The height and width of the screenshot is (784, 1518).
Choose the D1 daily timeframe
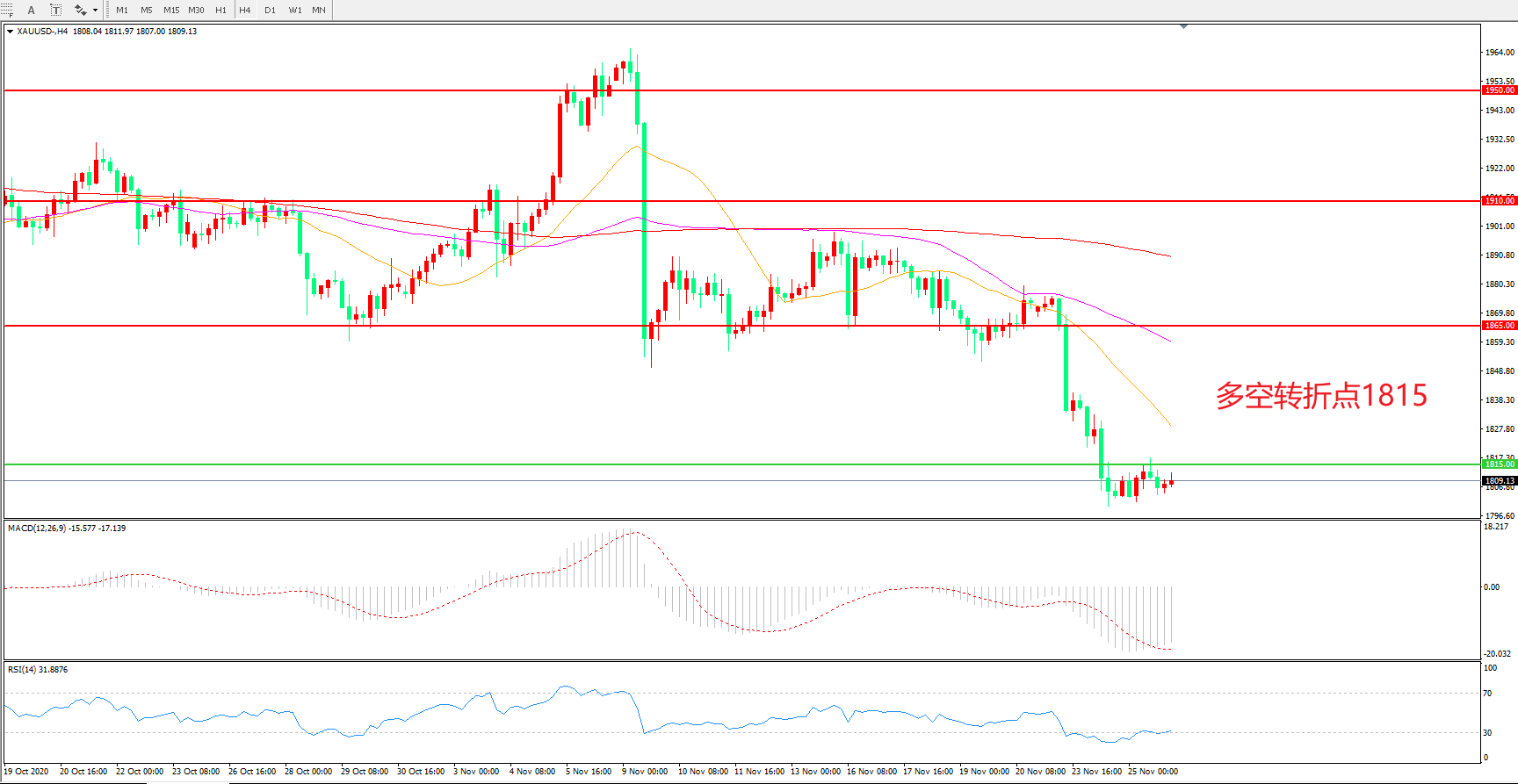(x=270, y=11)
